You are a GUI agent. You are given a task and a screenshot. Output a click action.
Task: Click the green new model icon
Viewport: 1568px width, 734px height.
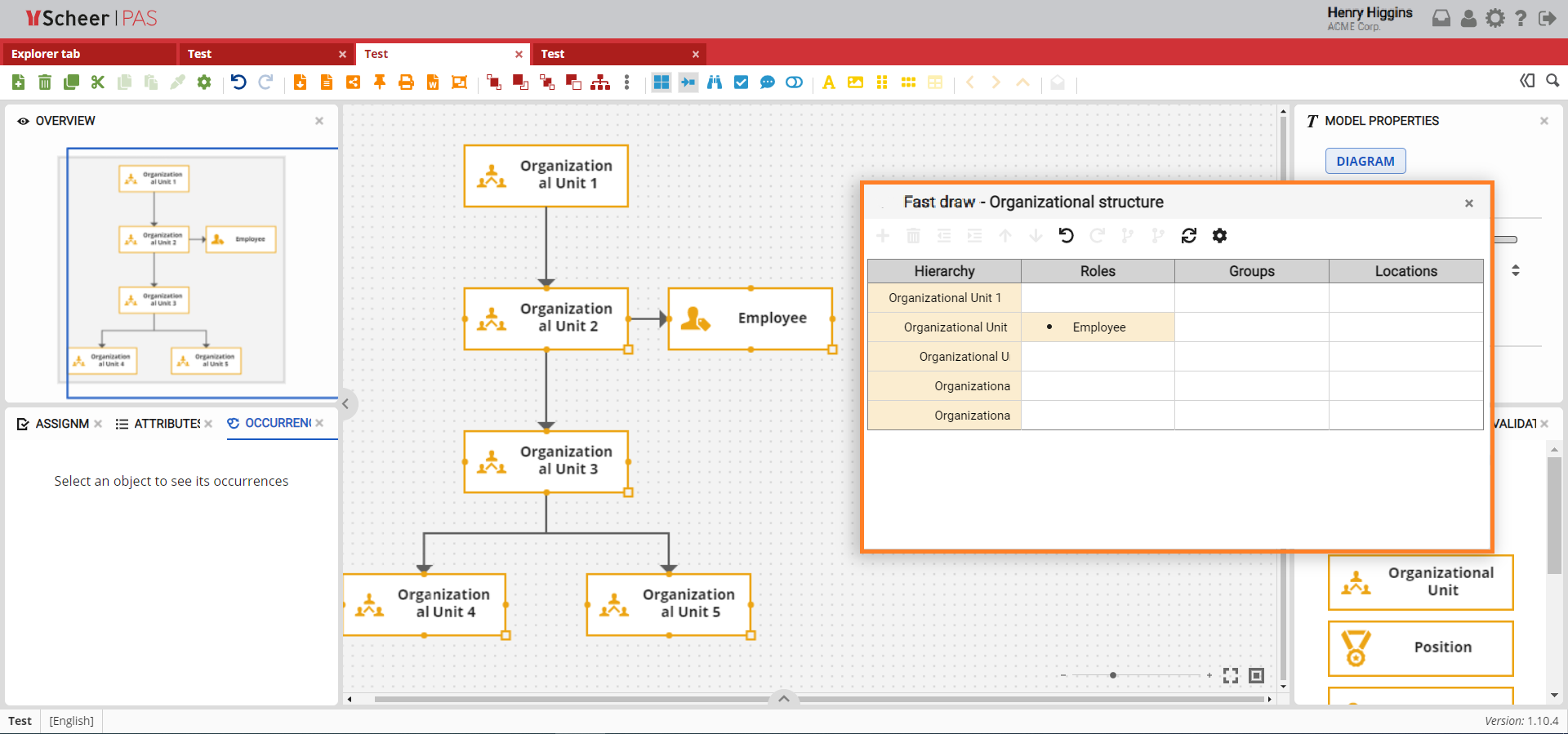coord(18,82)
